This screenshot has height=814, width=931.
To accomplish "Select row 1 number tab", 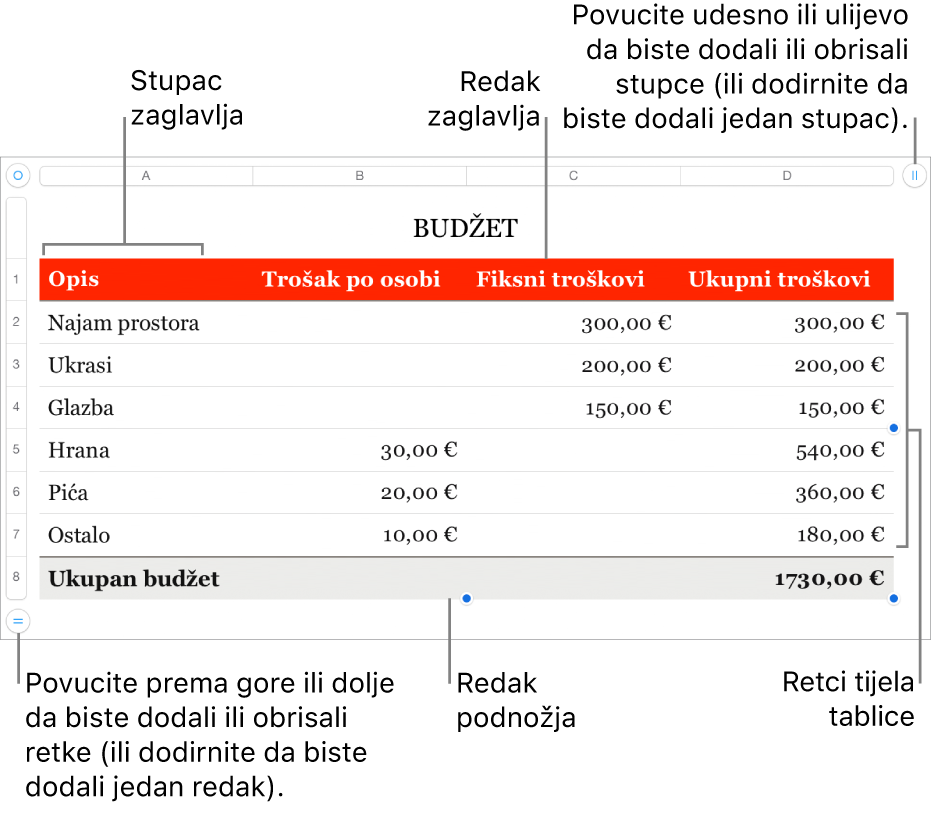I will [16, 279].
